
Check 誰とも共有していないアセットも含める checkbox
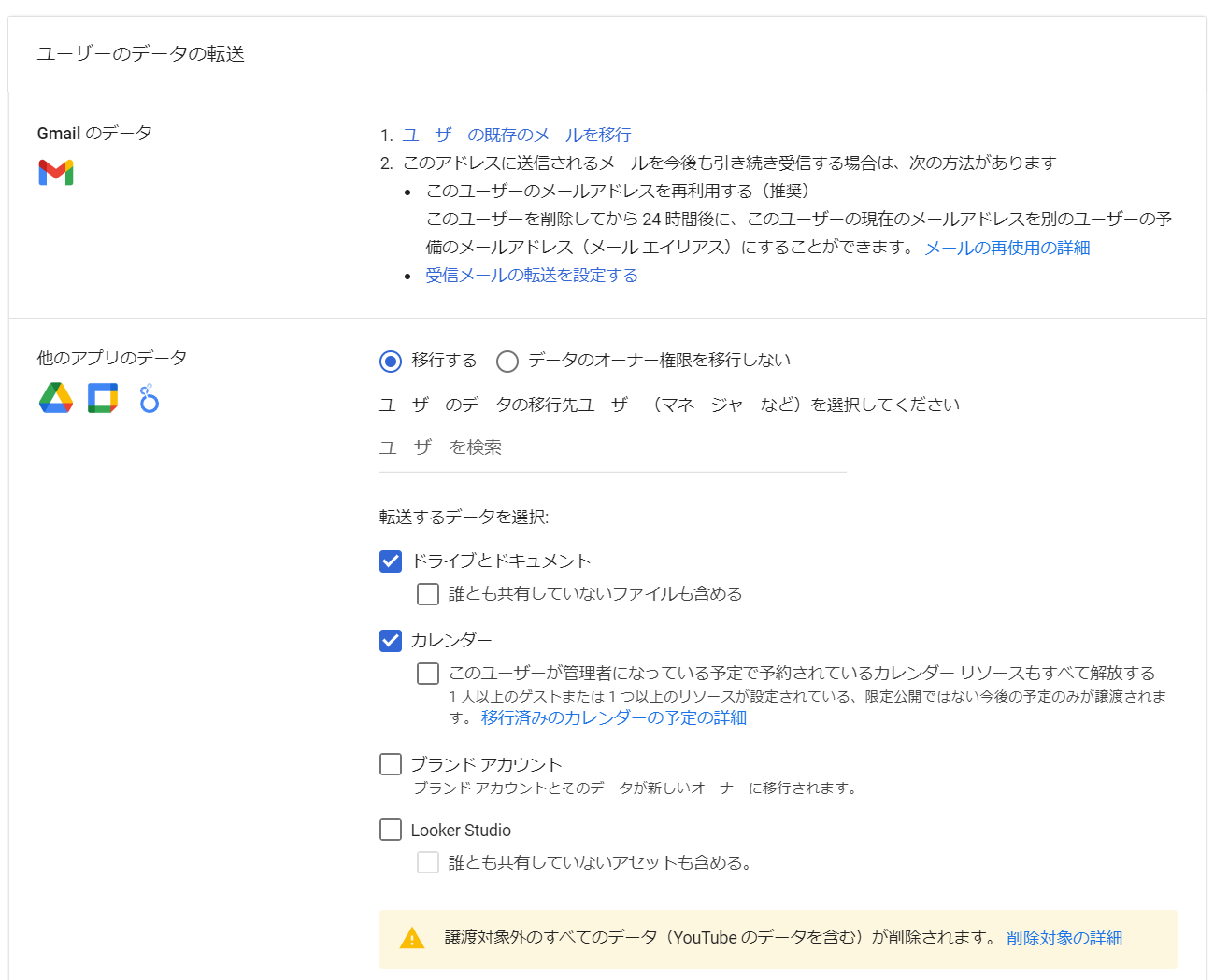click(x=428, y=863)
